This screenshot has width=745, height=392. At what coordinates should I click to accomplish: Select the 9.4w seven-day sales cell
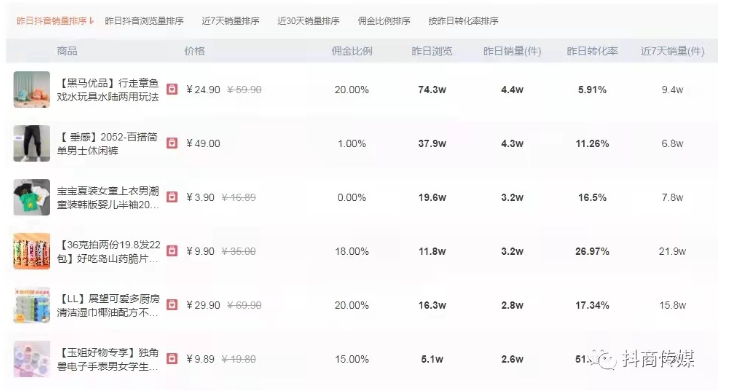click(x=672, y=89)
